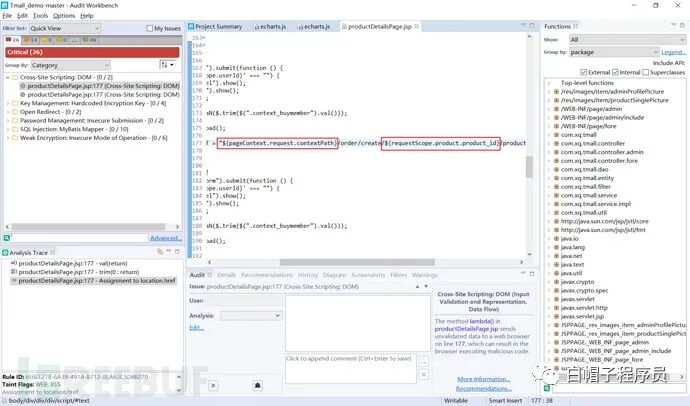This screenshot has width=690, height=406.
Task: Click the lower button beside the comment box
Action: click(423, 374)
